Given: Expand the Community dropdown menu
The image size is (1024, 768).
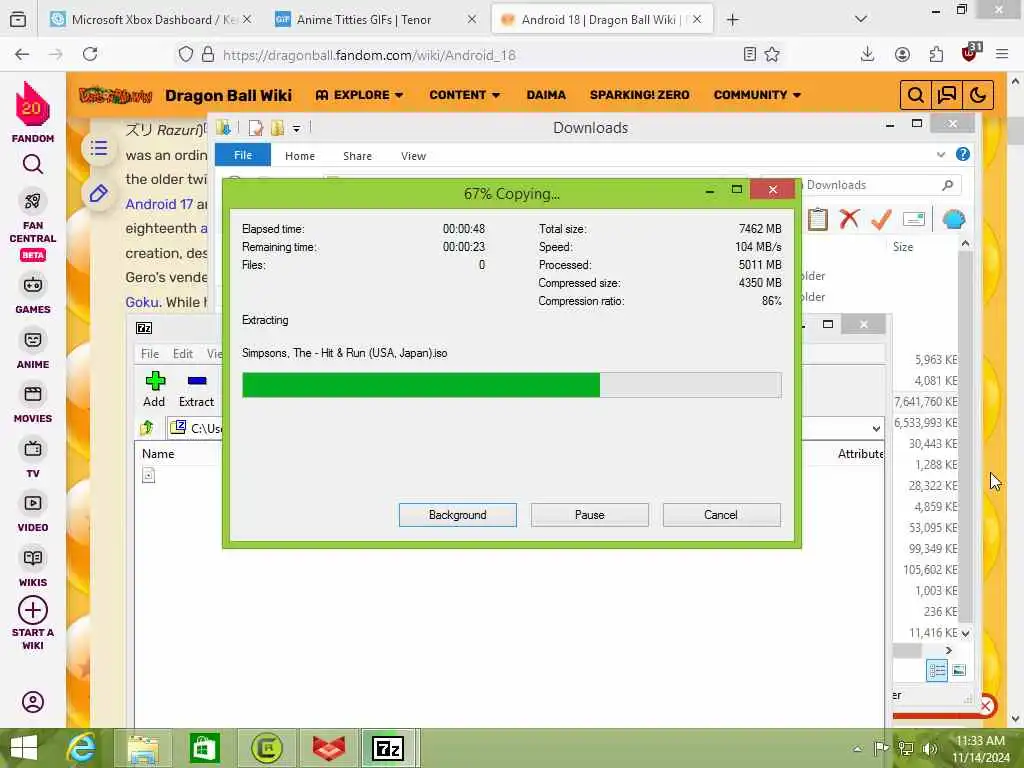Looking at the screenshot, I should click(757, 95).
